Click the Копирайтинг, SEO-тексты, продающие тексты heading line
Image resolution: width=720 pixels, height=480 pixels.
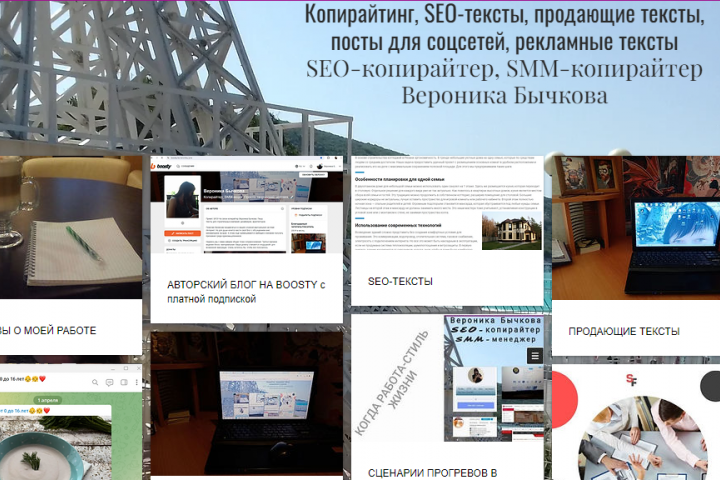(x=504, y=15)
